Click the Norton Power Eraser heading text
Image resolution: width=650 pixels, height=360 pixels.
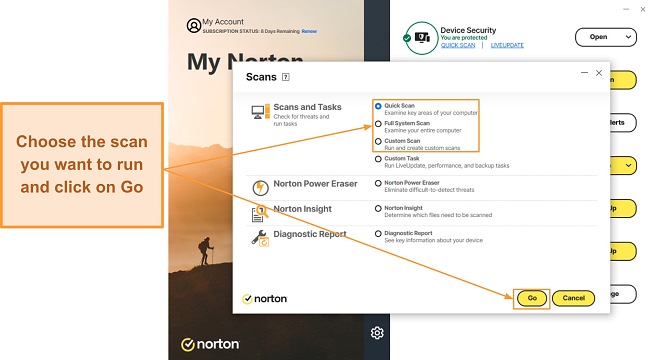pyautogui.click(x=315, y=184)
